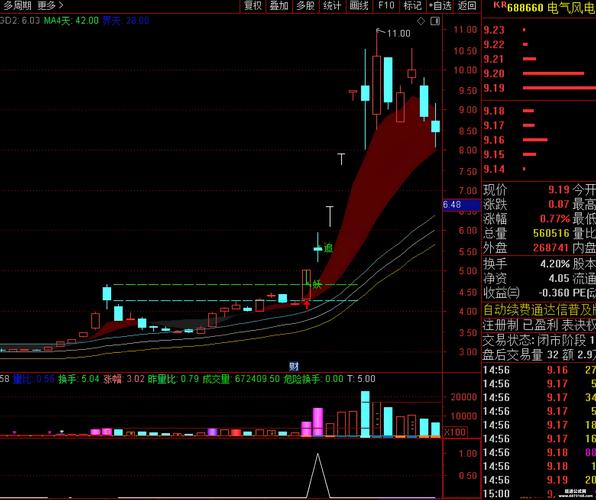Click the 6.48 blue price axis marker
The height and width of the screenshot is (500, 596).
(x=461, y=205)
